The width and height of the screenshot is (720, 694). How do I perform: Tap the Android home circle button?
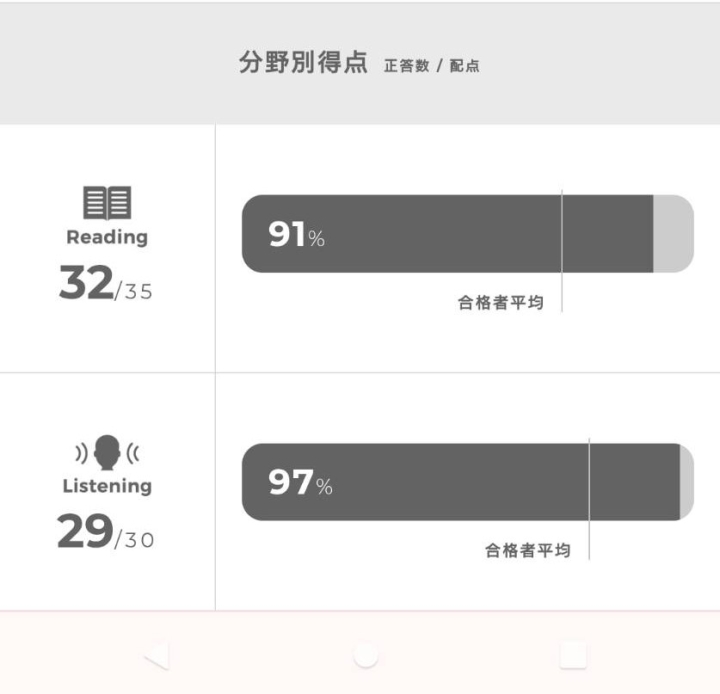(x=366, y=655)
